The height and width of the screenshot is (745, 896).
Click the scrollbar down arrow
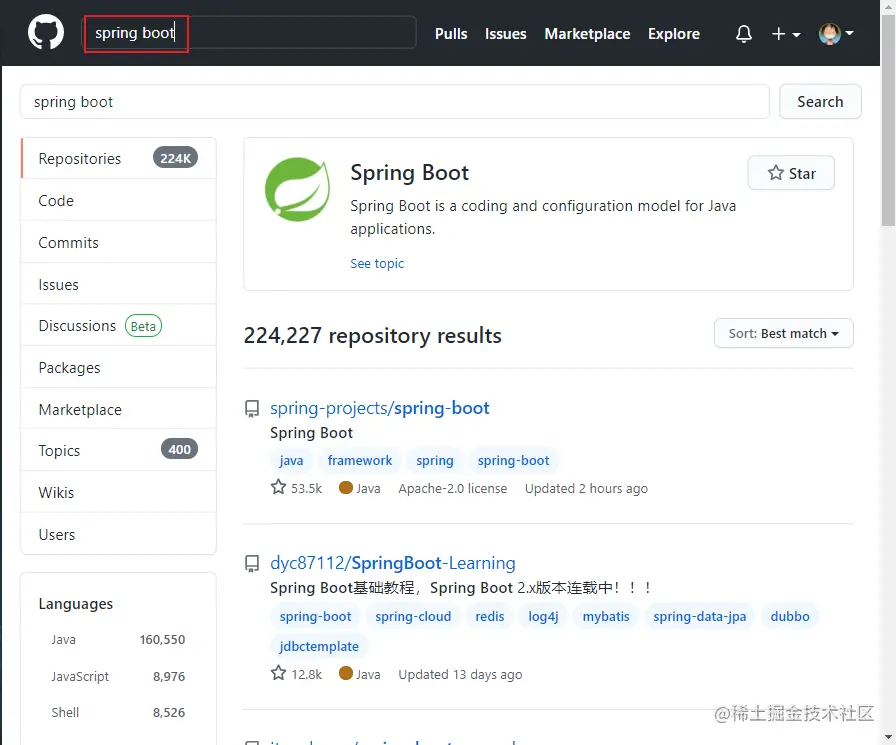click(x=888, y=737)
